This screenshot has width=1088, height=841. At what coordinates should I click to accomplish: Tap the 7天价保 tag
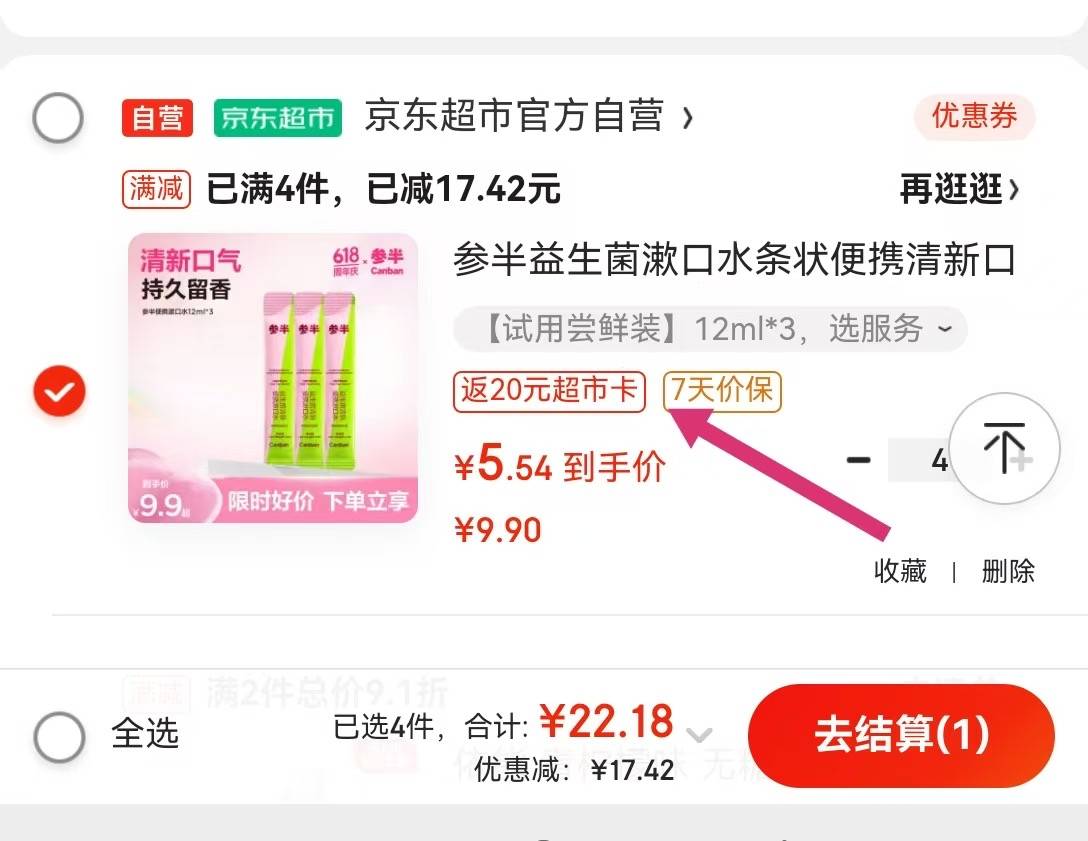(722, 391)
